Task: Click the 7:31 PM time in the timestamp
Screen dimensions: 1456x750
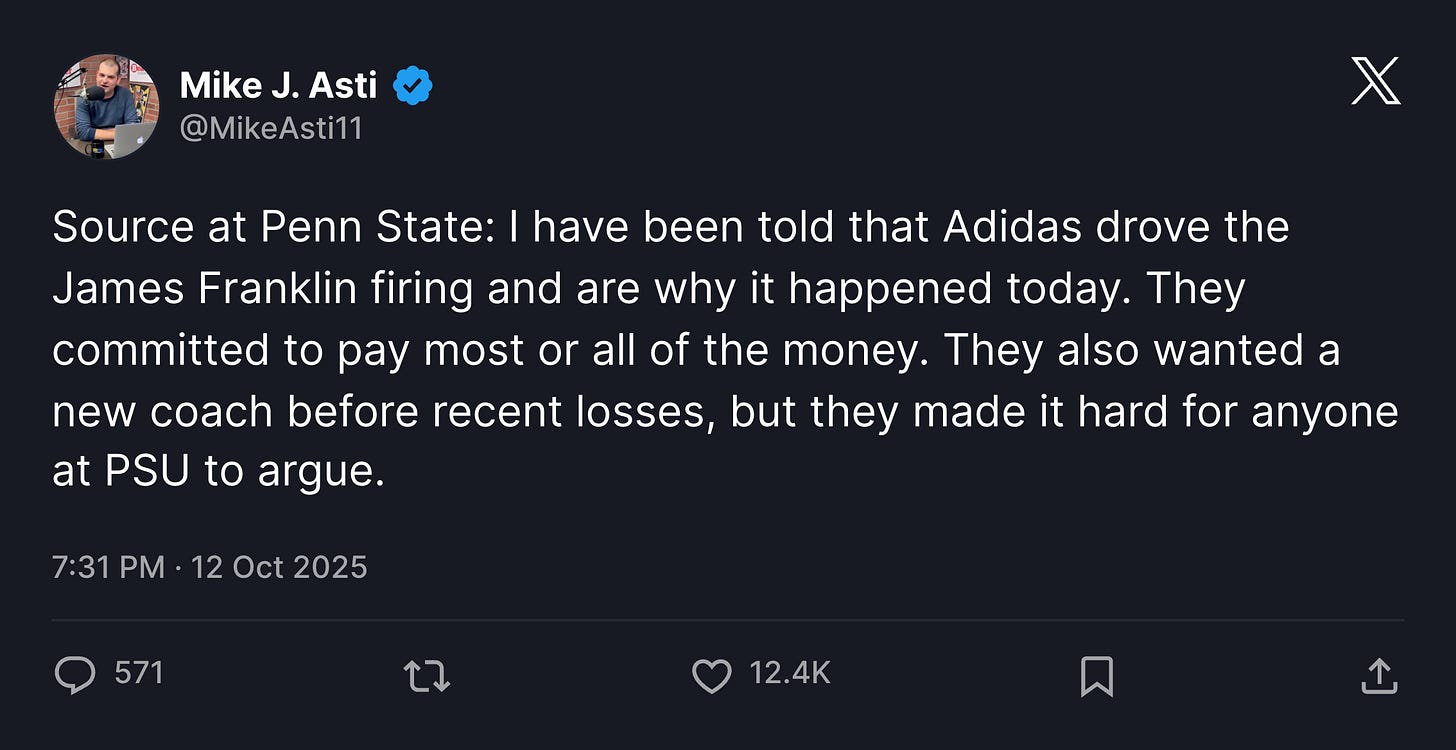Action: pos(108,568)
